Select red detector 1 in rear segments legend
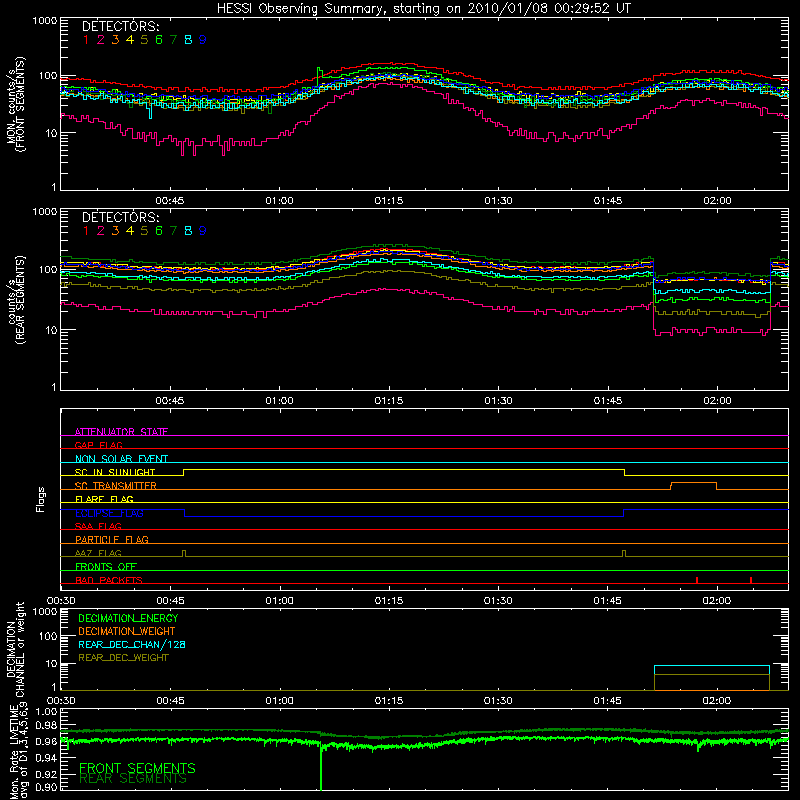This screenshot has width=800, height=800. 86,231
